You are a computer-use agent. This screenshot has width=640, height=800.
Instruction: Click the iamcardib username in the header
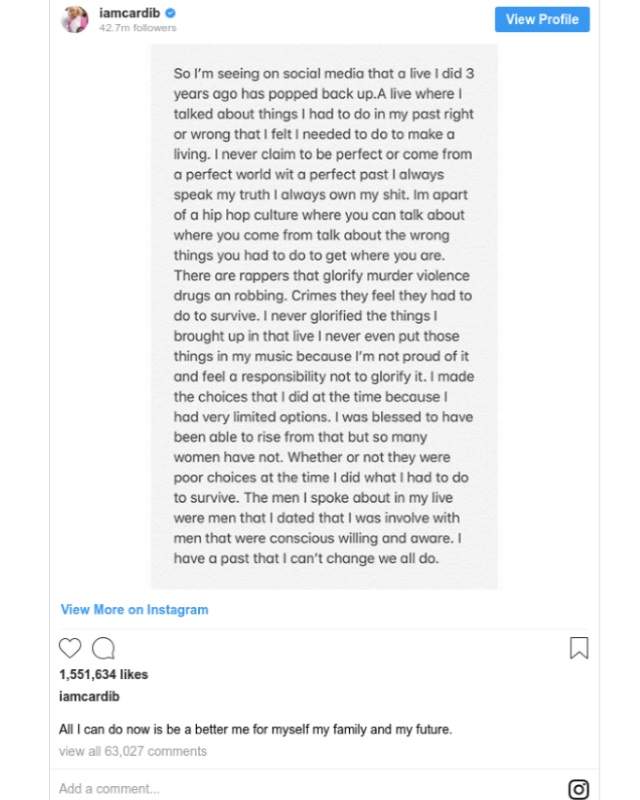pyautogui.click(x=129, y=13)
